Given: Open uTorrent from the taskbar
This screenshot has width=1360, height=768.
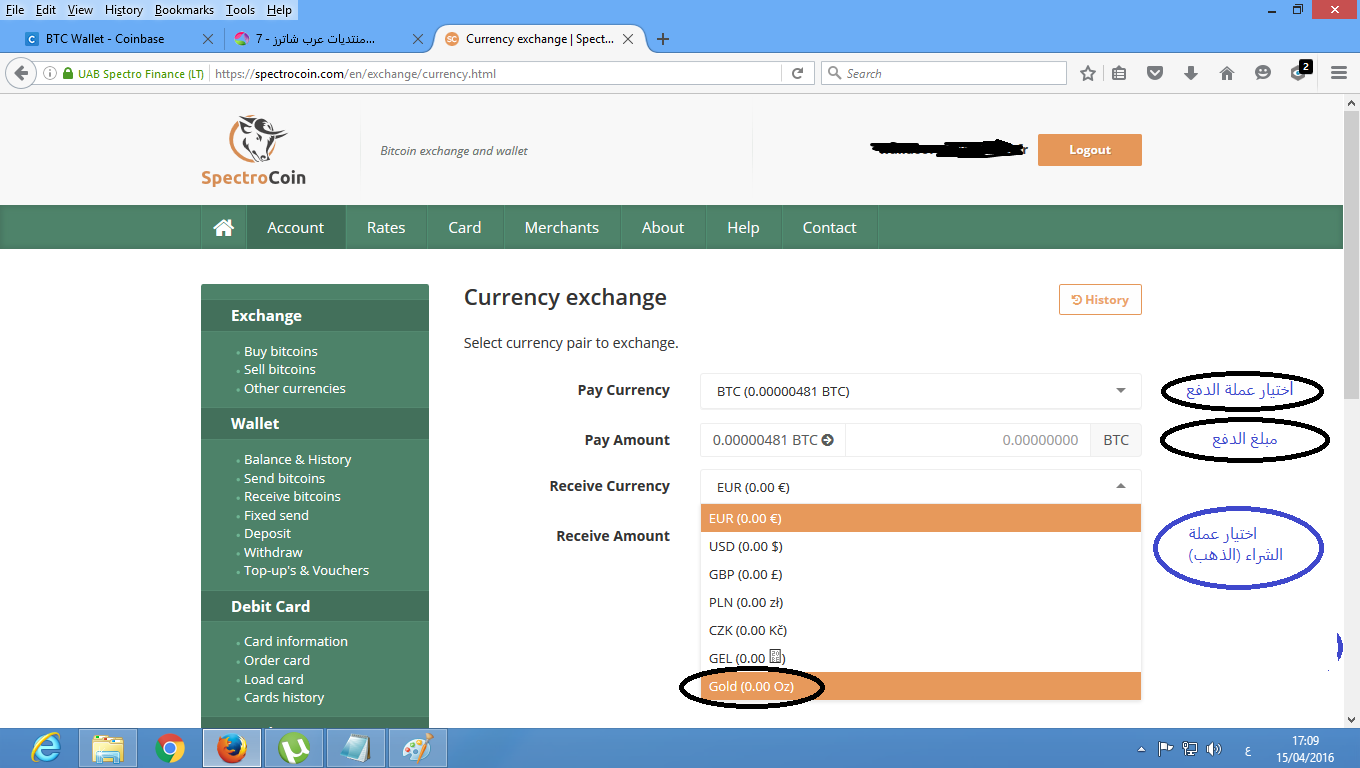Looking at the screenshot, I should click(294, 748).
